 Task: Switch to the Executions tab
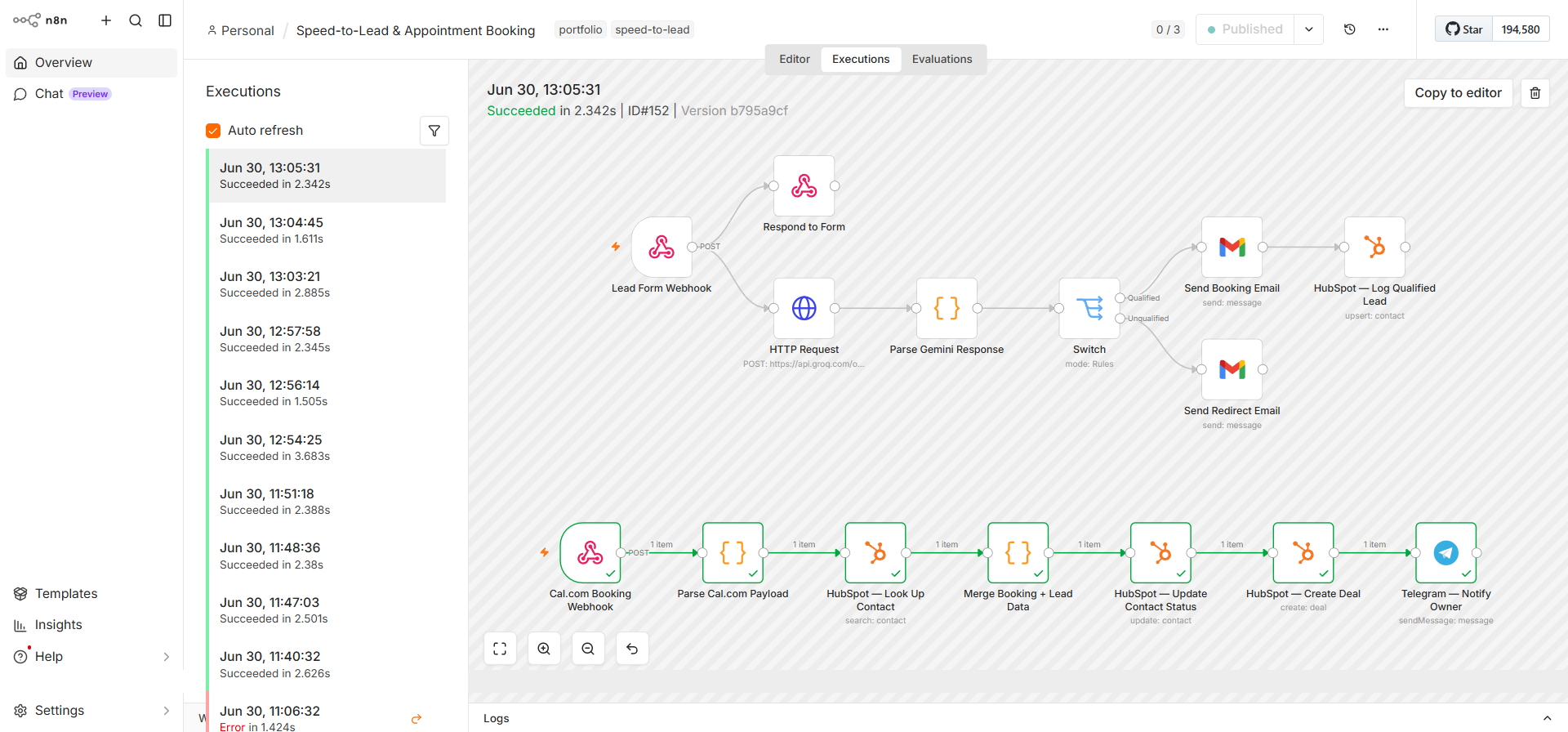pos(861,60)
